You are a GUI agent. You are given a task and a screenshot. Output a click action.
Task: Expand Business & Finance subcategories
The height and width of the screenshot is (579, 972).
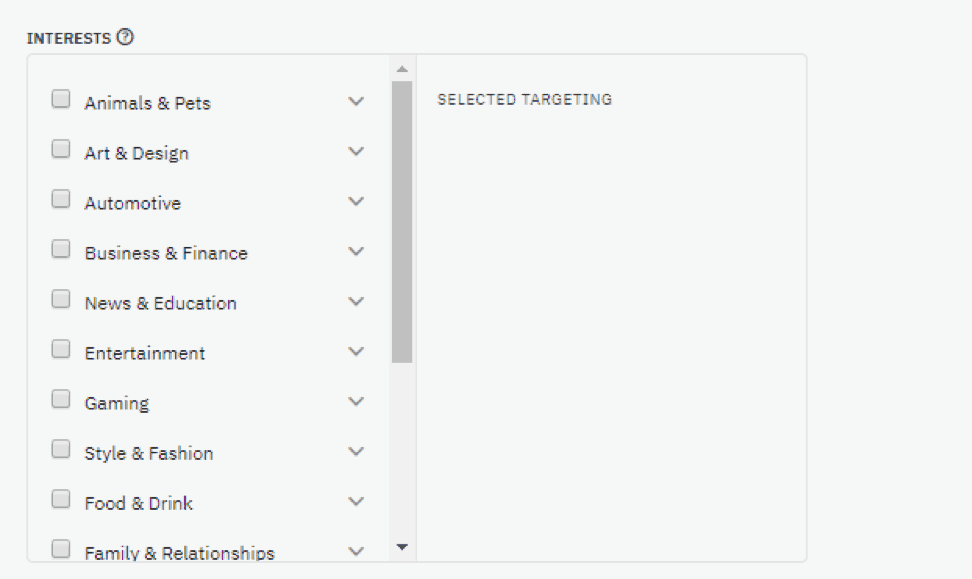click(356, 251)
